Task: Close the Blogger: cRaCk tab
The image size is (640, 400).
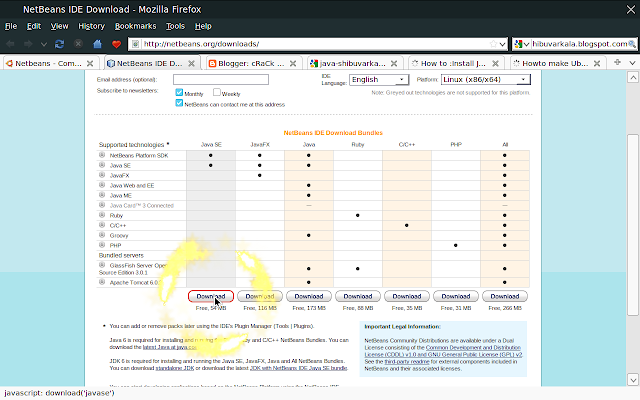Action: (x=293, y=63)
